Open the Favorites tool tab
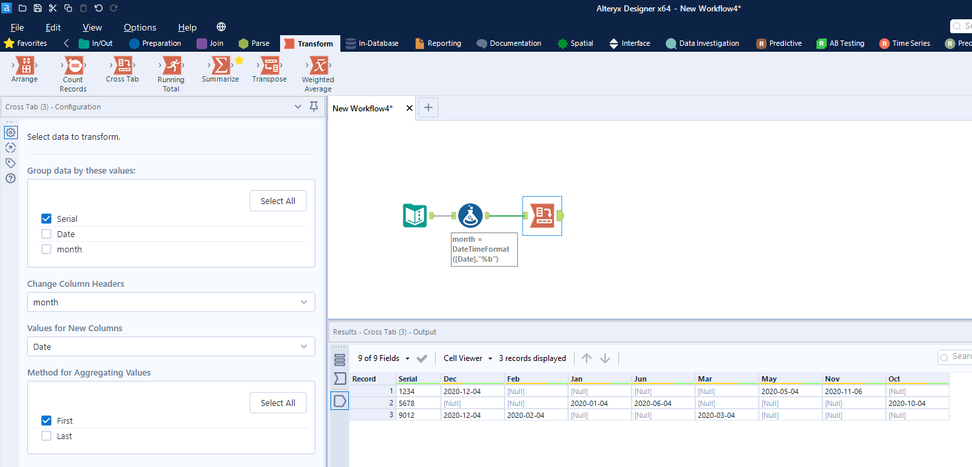The image size is (972, 467). (x=25, y=43)
